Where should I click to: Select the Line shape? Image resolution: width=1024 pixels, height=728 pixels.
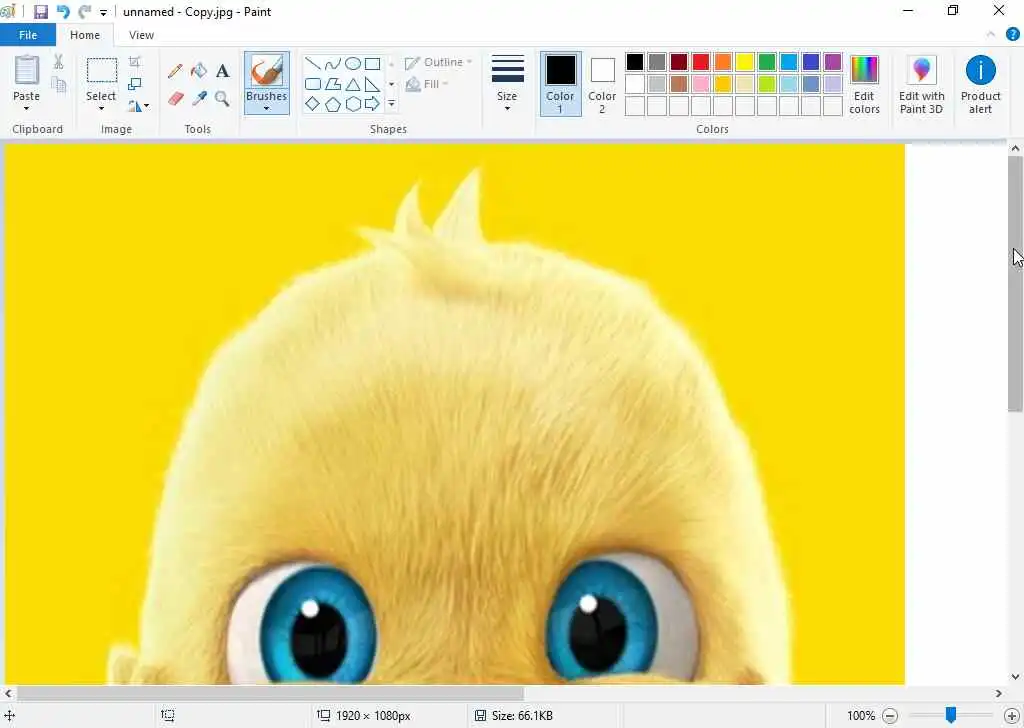pos(313,63)
